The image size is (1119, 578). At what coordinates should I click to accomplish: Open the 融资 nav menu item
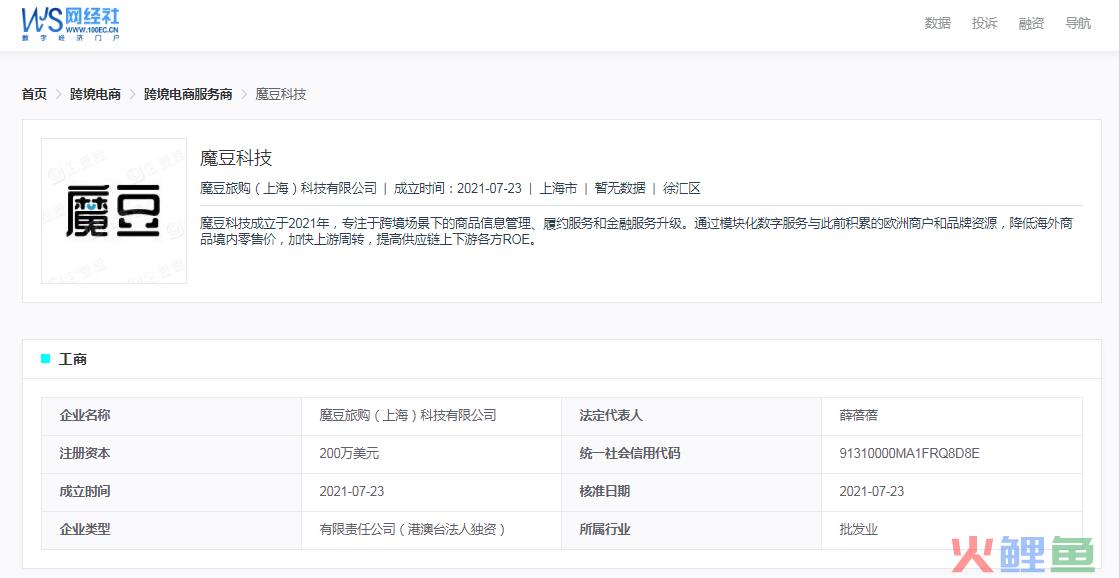point(1031,23)
